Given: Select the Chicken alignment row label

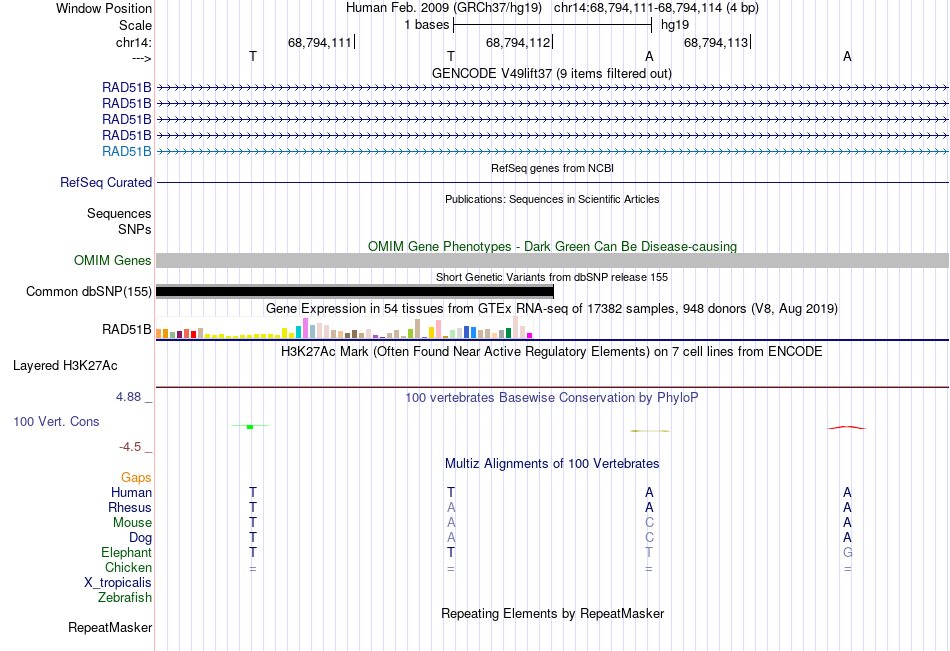Looking at the screenshot, I should pos(128,567).
